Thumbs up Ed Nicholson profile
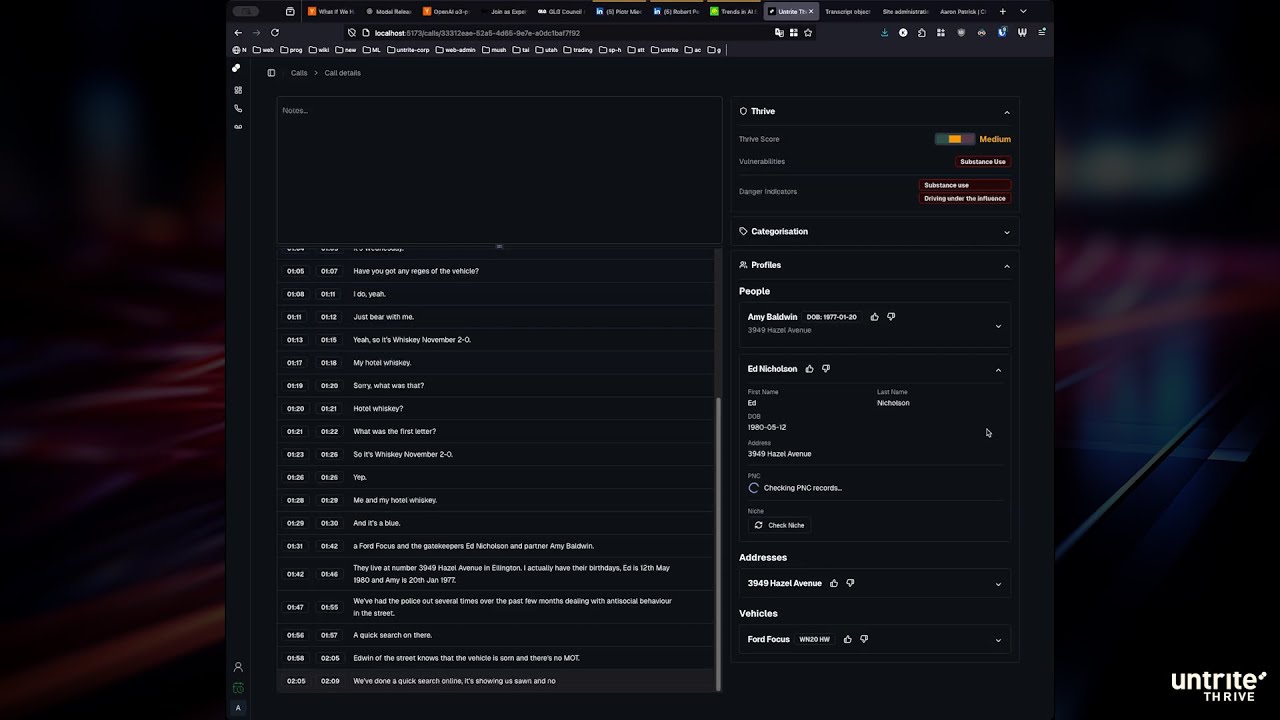 (x=809, y=369)
